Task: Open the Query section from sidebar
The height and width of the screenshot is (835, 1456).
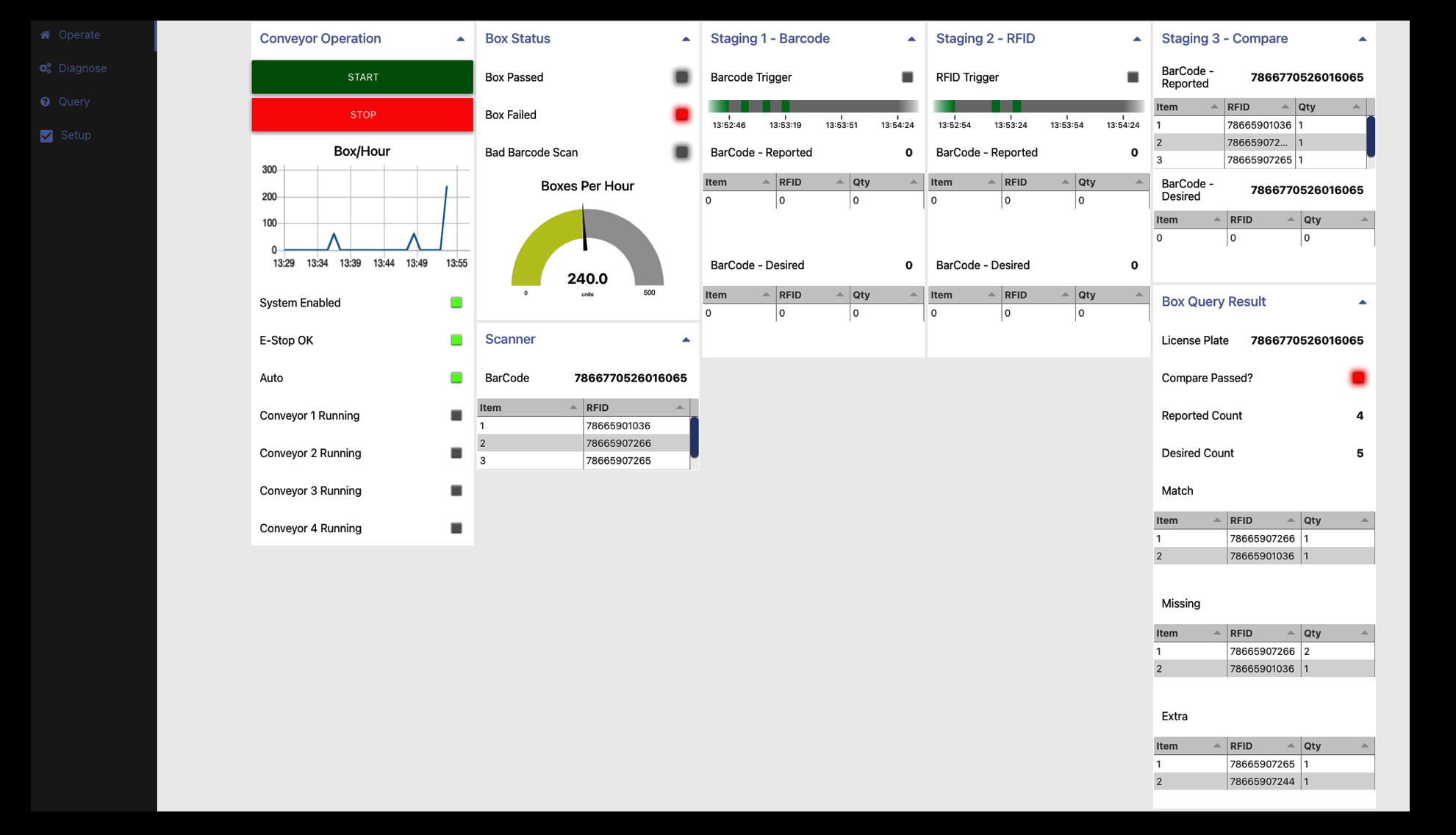Action: point(74,101)
